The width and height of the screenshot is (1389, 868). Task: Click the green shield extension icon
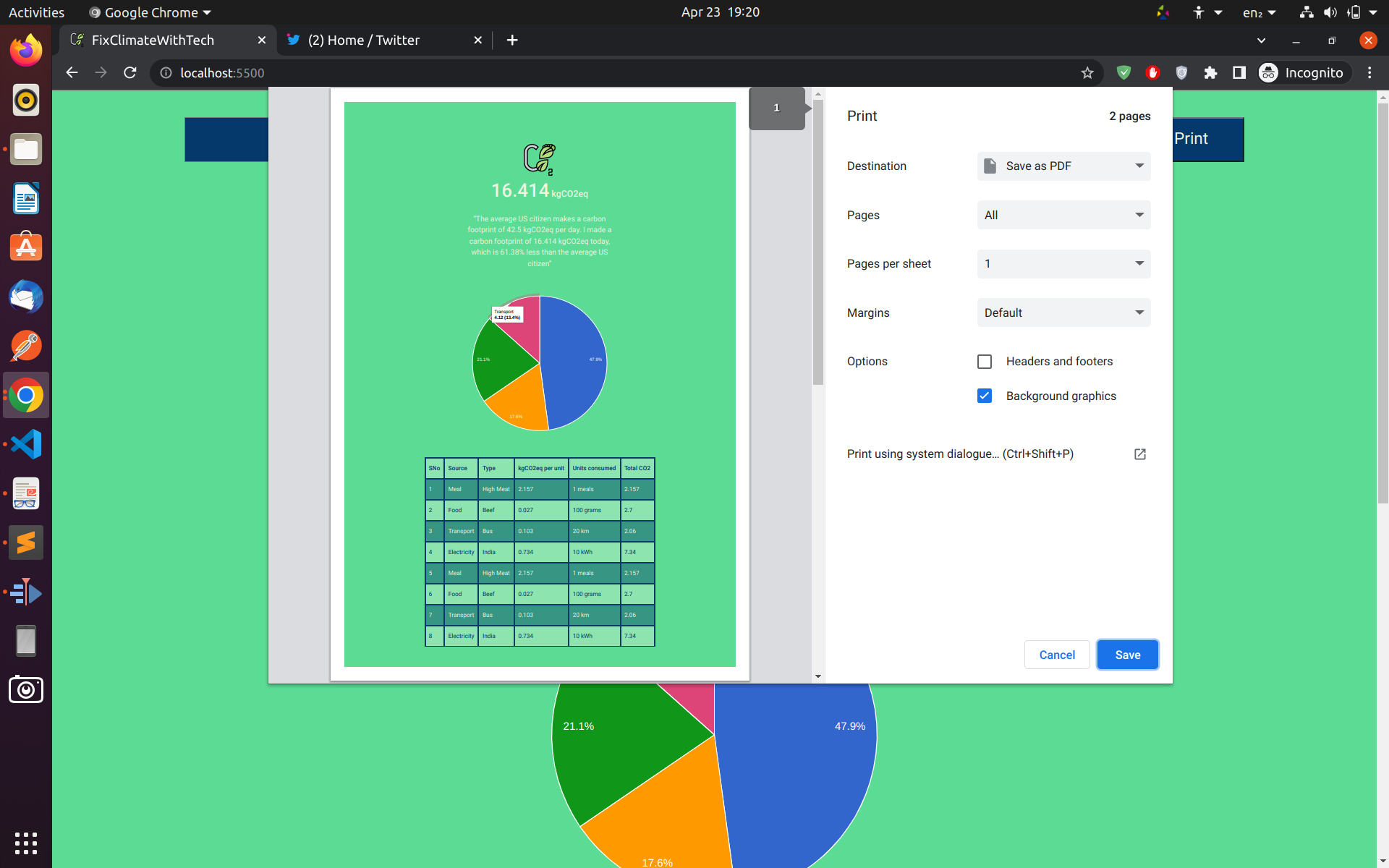(1123, 72)
